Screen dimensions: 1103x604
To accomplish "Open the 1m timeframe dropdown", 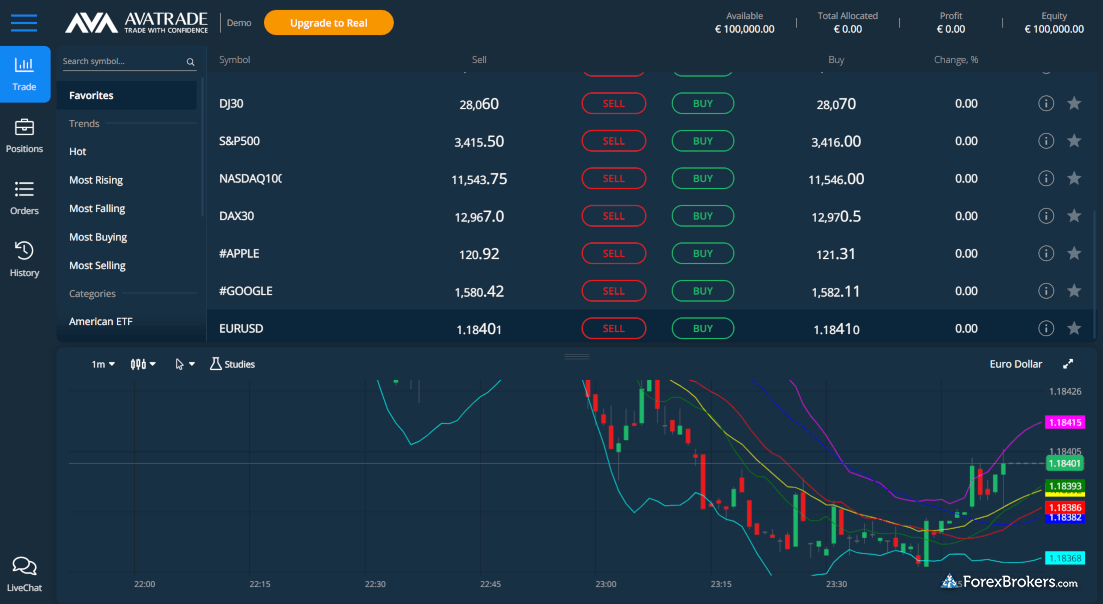I will (x=103, y=364).
